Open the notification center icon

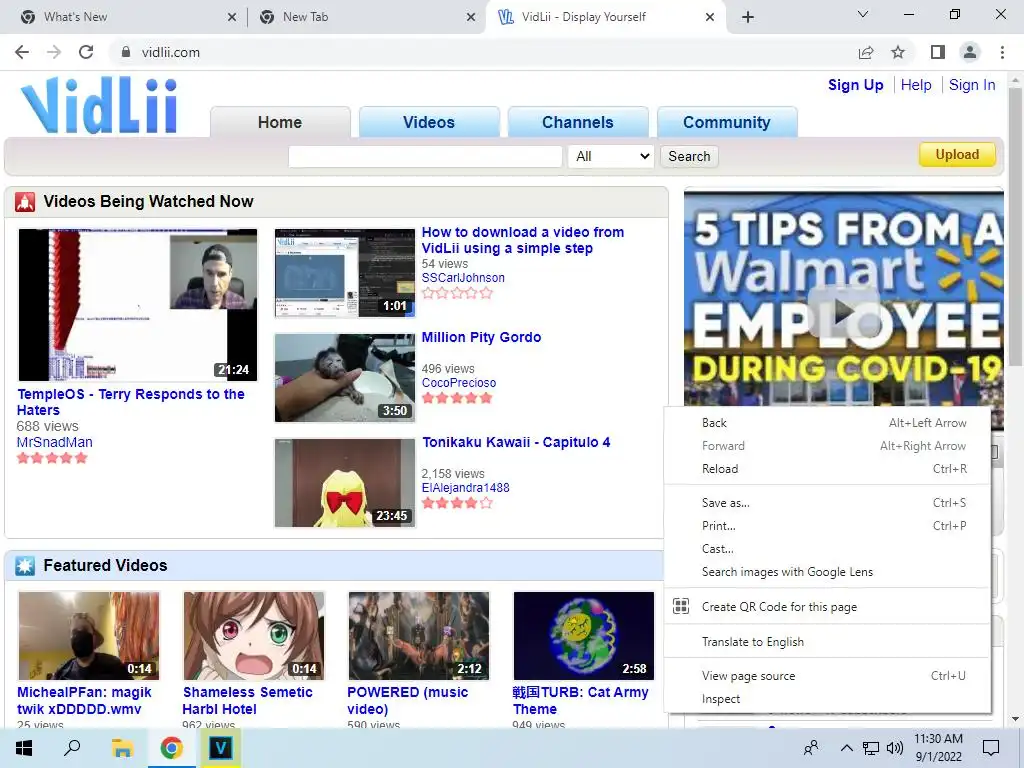point(991,748)
